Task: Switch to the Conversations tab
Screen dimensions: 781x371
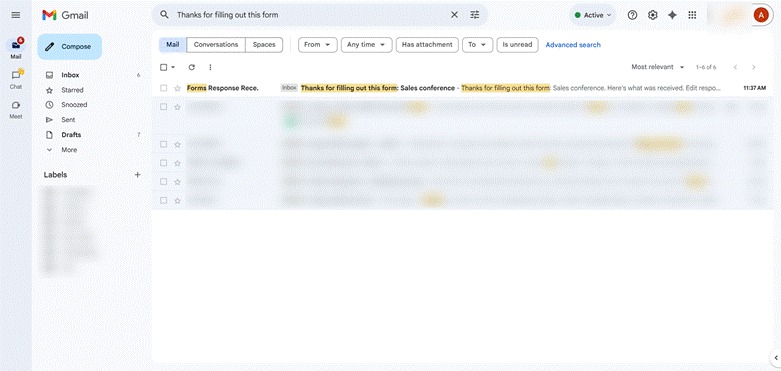Action: 216,45
